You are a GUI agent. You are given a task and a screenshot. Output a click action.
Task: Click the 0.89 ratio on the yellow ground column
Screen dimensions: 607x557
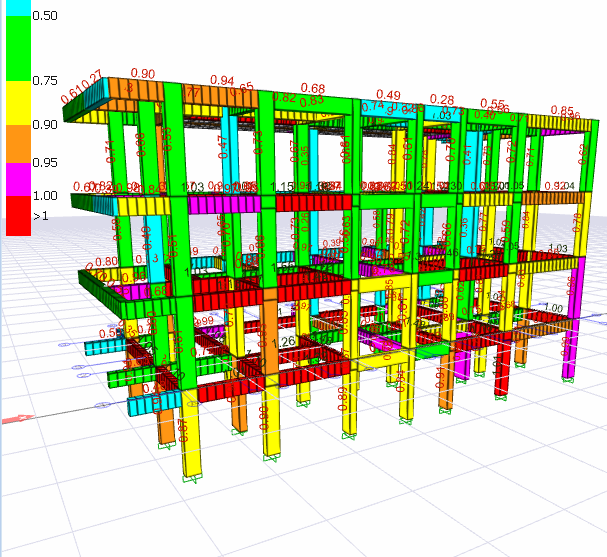343,398
